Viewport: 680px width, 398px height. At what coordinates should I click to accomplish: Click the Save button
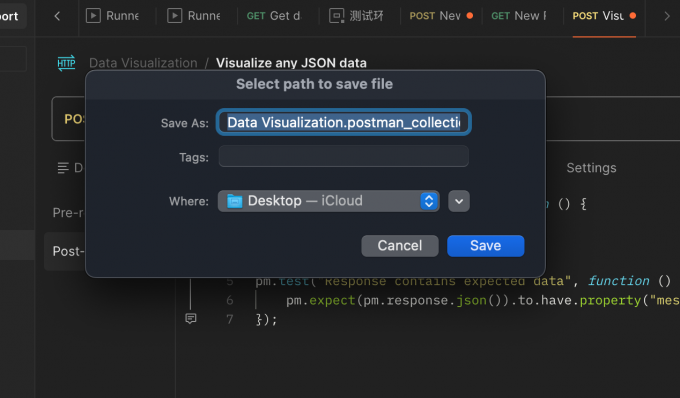[x=486, y=246]
